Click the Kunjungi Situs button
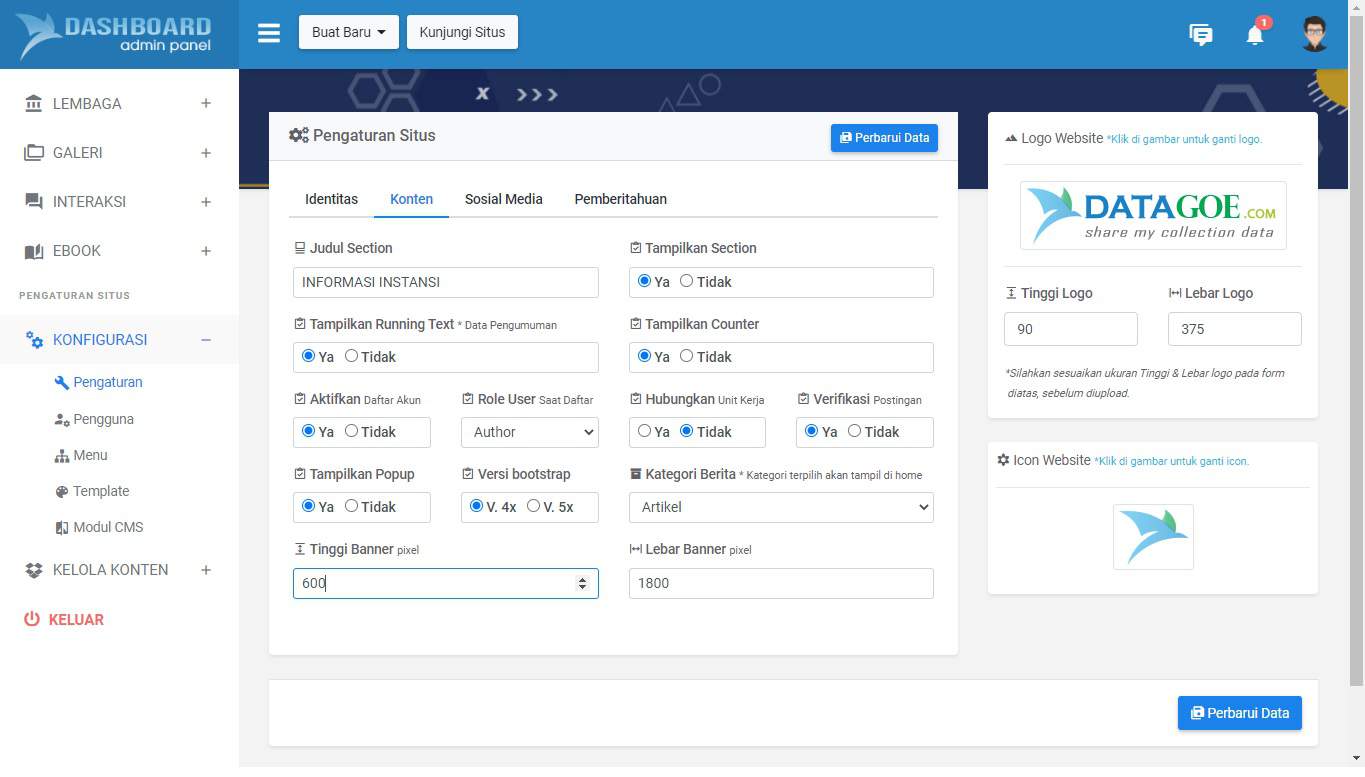This screenshot has height=777, width=1365. coord(462,32)
